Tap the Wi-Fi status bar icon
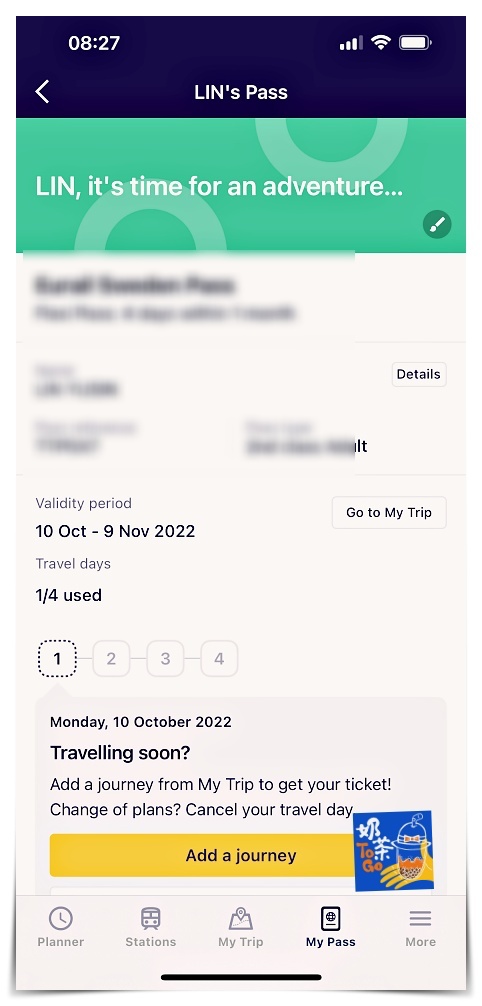Viewport: 482px width, 1006px height. click(381, 43)
